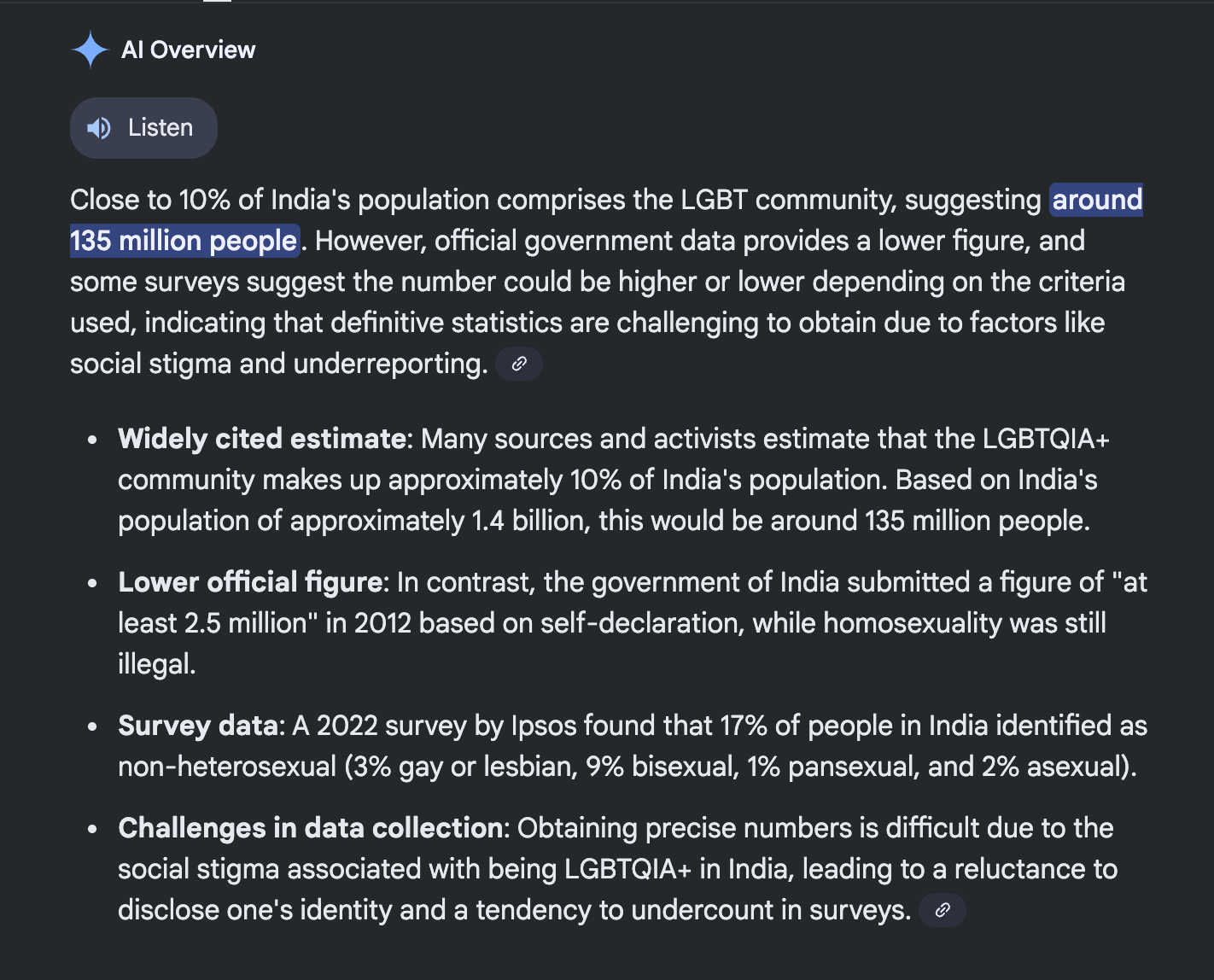1214x980 pixels.
Task: Click "Challenges in data collection" bold heading
Action: [x=310, y=828]
